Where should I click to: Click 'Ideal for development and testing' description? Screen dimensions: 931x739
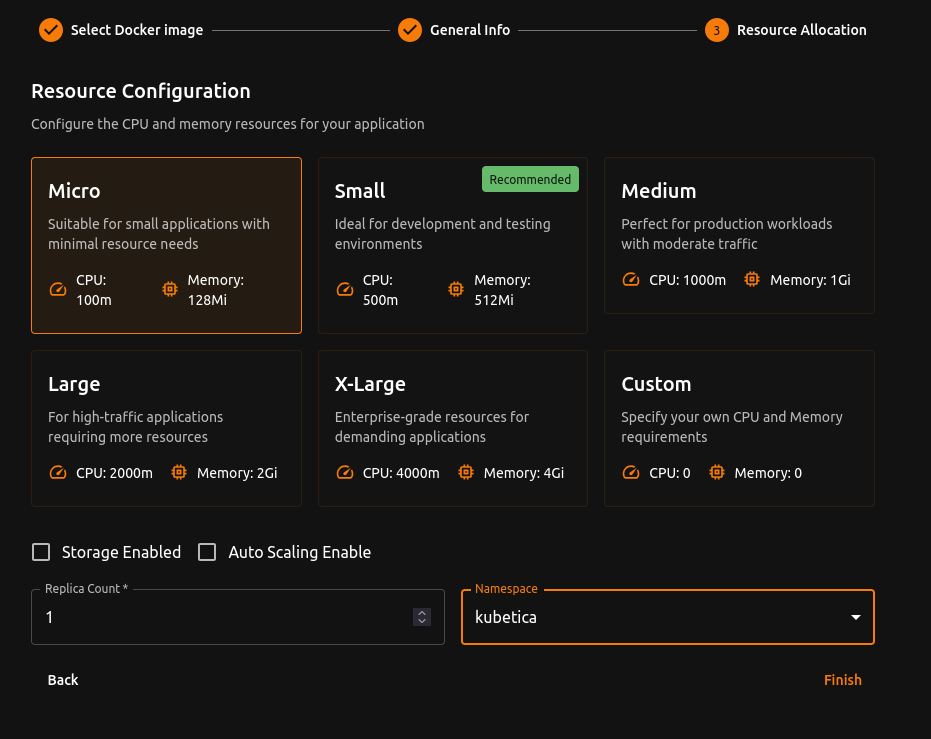tap(442, 234)
